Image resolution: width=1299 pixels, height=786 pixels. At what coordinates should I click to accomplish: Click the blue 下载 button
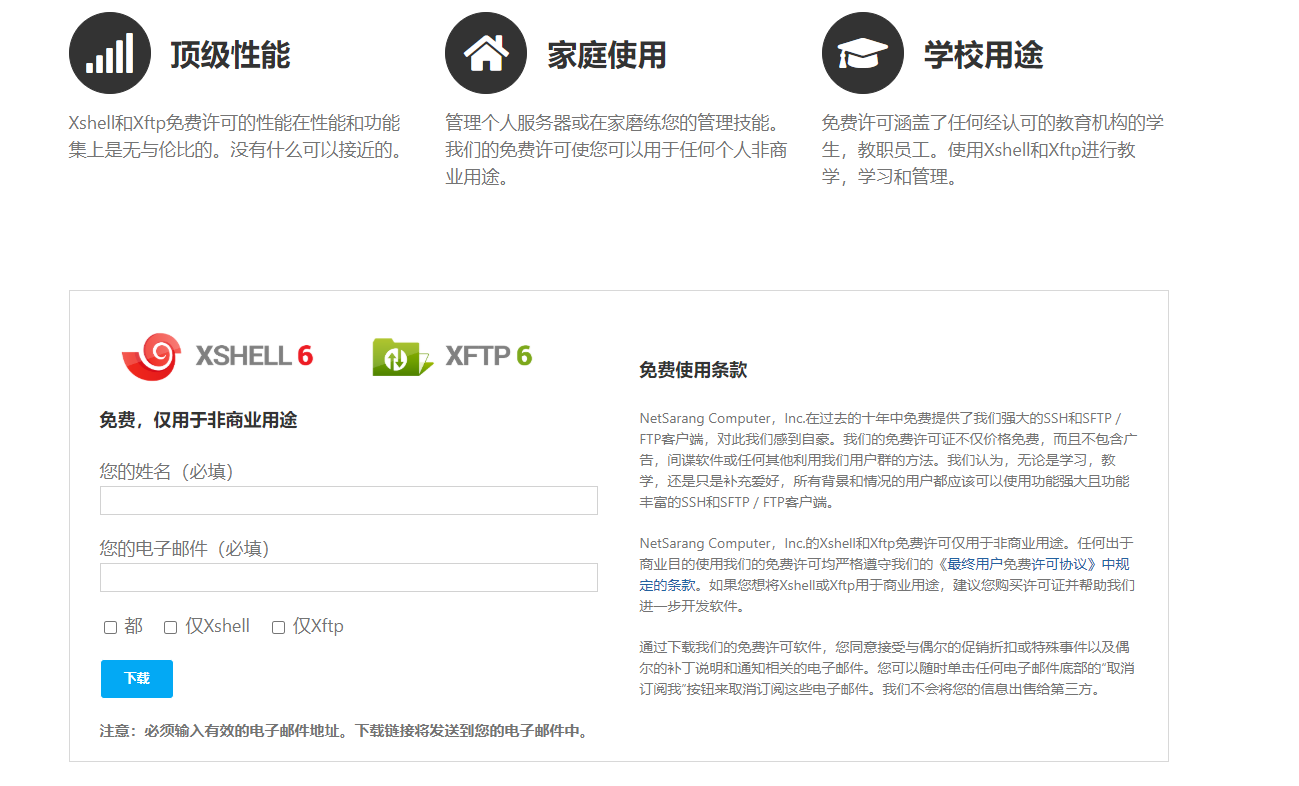point(137,678)
